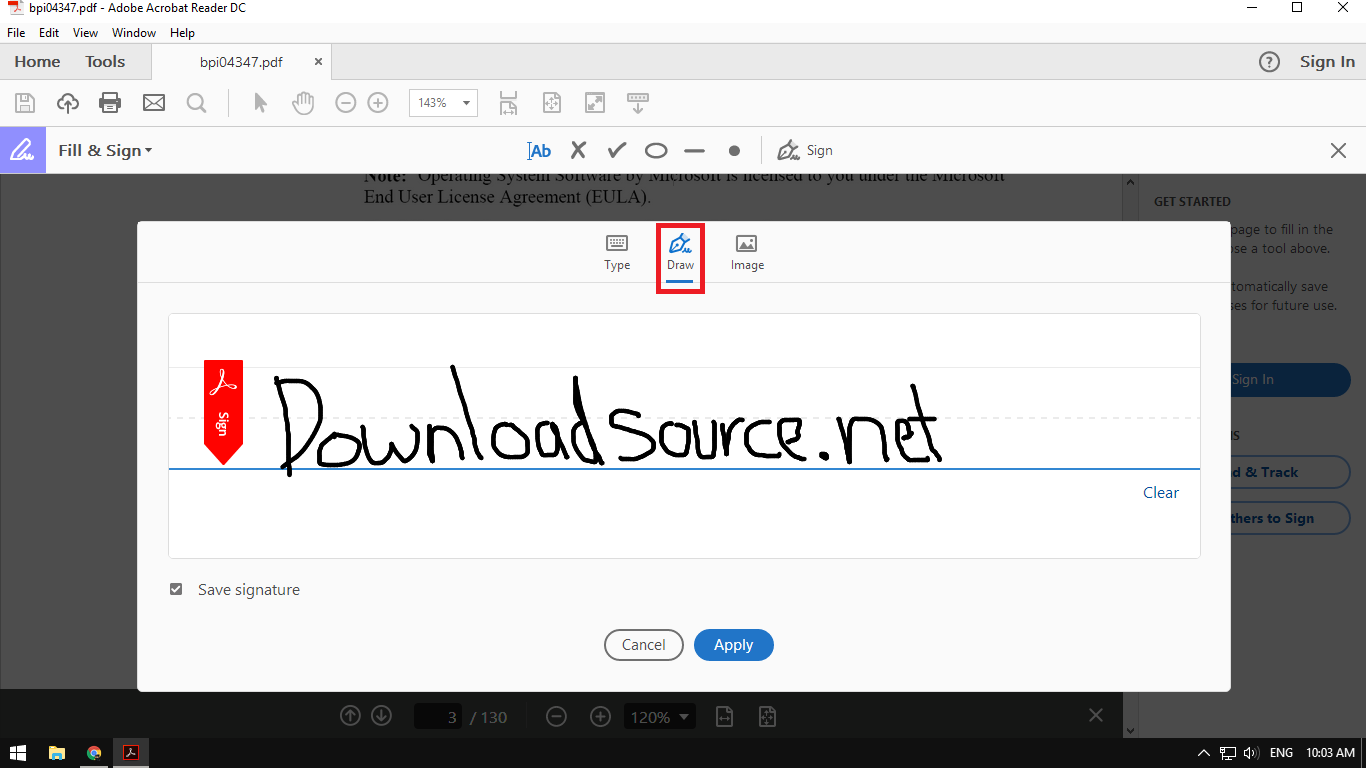
Task: Open the Windows Start menu
Action: click(18, 753)
